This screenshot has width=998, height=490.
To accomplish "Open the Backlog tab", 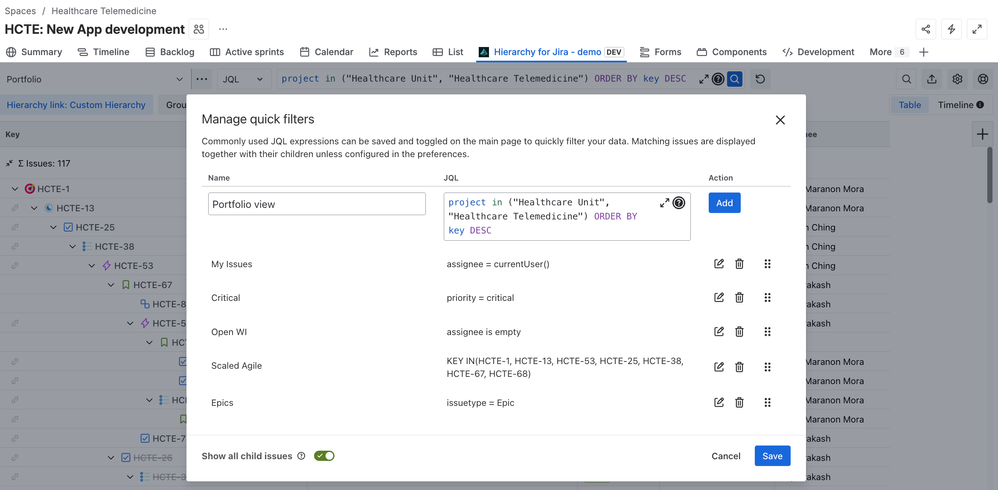I will [170, 52].
